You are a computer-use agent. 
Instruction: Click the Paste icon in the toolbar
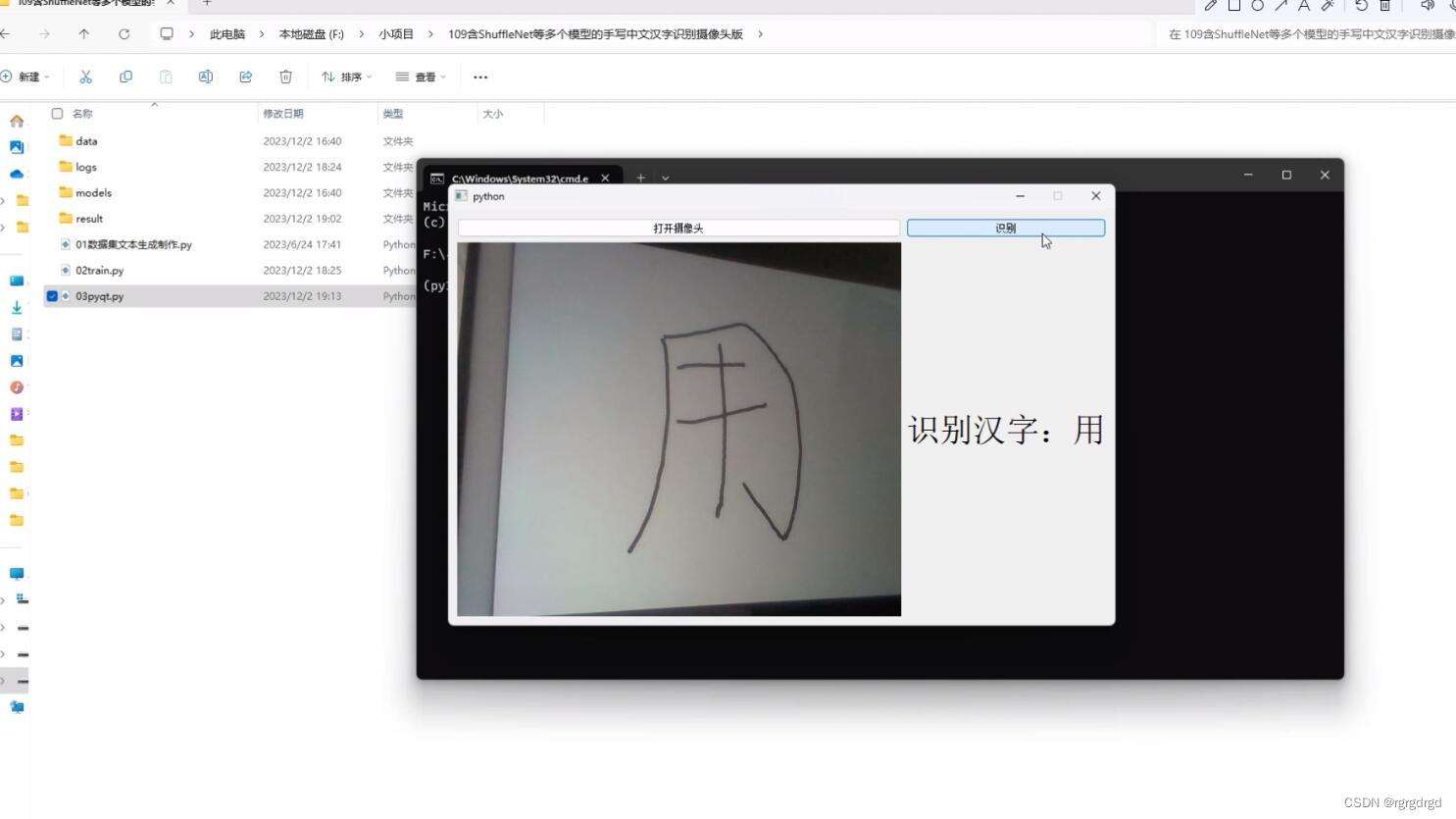click(x=167, y=77)
